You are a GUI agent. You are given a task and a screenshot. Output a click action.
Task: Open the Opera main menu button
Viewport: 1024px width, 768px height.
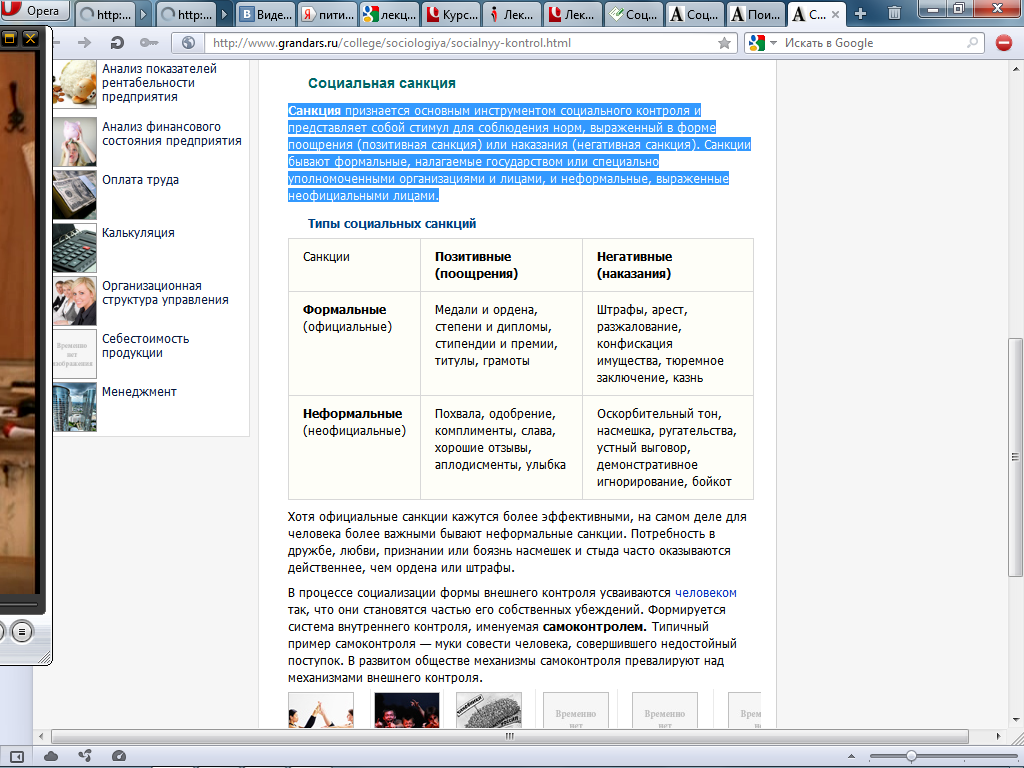pos(34,10)
